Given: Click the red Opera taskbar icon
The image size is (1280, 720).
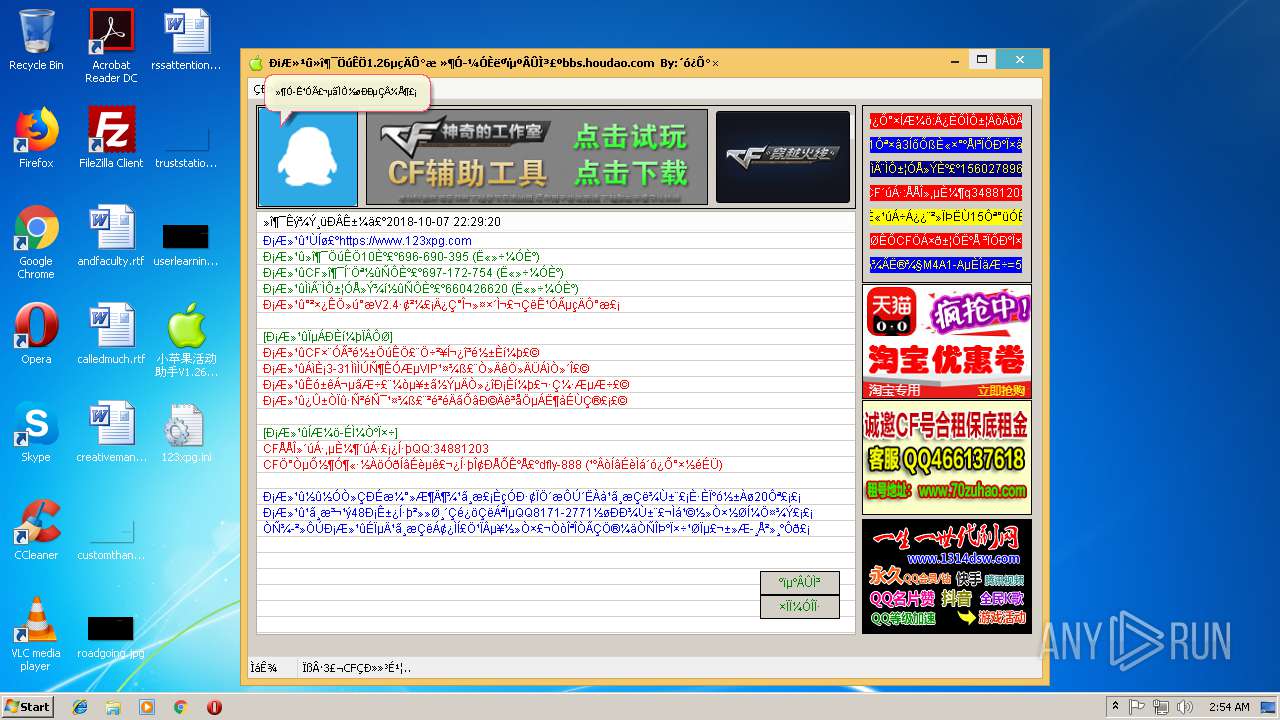Looking at the screenshot, I should (x=214, y=707).
